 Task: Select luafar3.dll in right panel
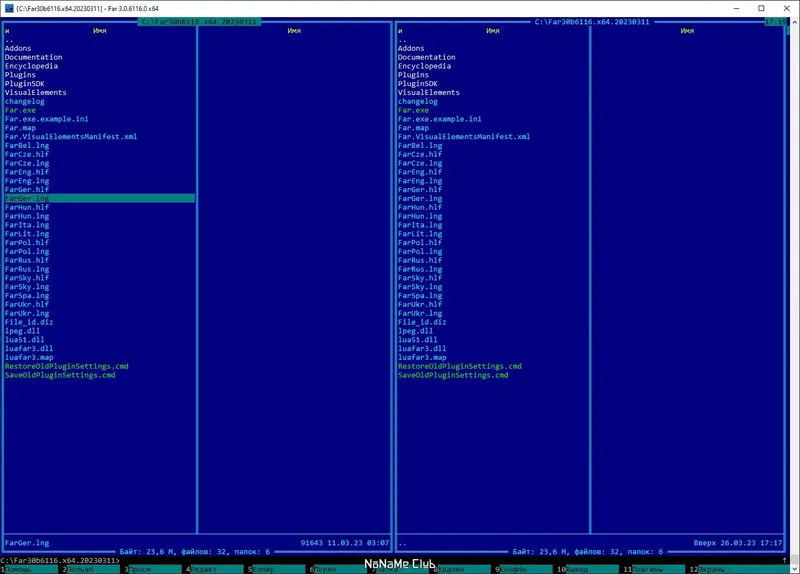(422, 348)
